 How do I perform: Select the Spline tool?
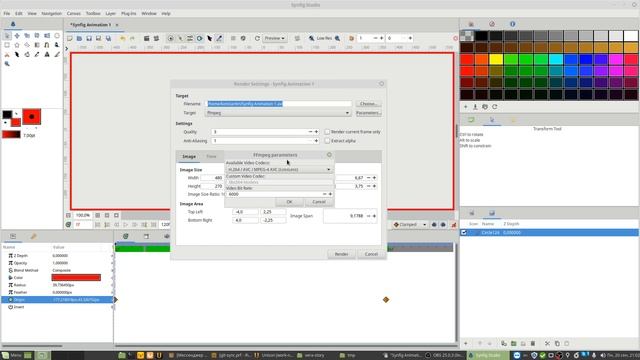(x=47, y=45)
